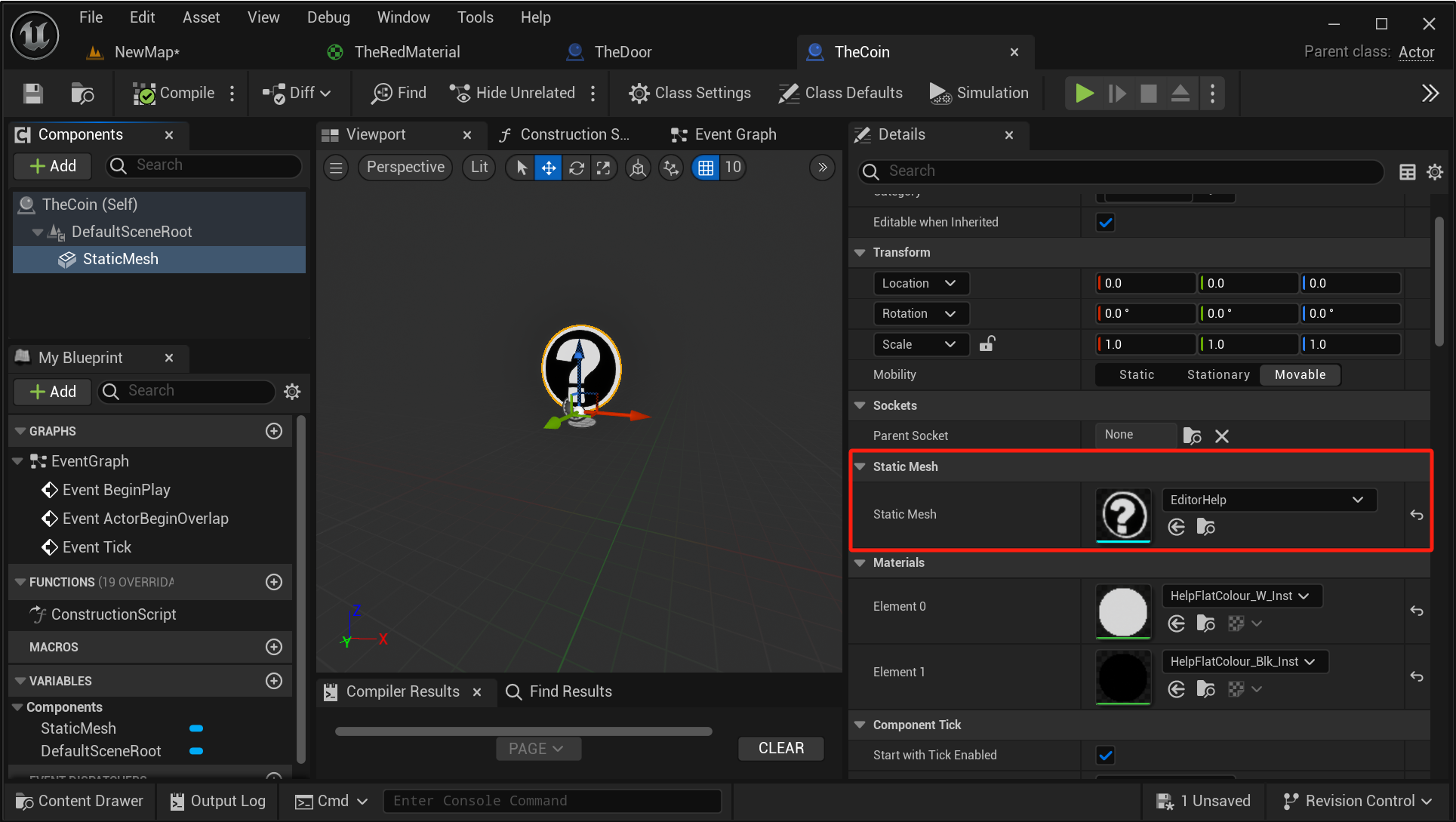This screenshot has height=822, width=1456.
Task: Open play options three-dot menu
Action: click(x=1212, y=94)
